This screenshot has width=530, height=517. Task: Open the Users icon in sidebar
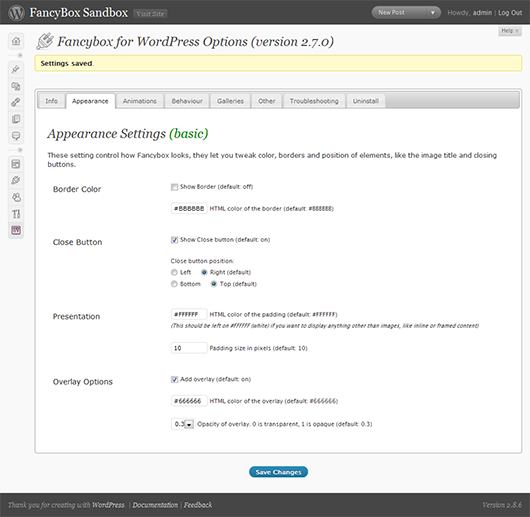16,197
